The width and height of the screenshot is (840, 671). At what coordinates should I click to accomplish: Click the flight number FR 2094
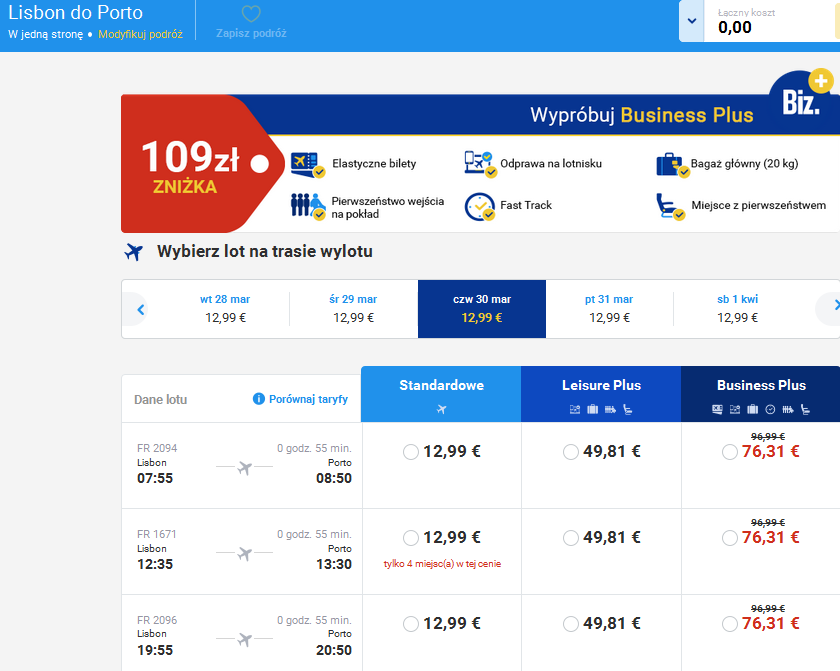pos(157,448)
